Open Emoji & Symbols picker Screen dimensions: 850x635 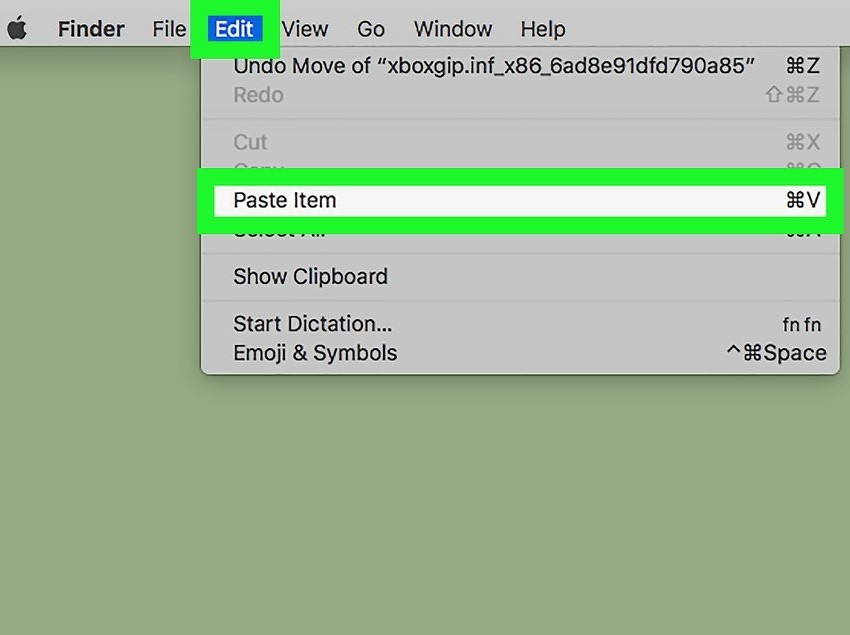point(315,353)
